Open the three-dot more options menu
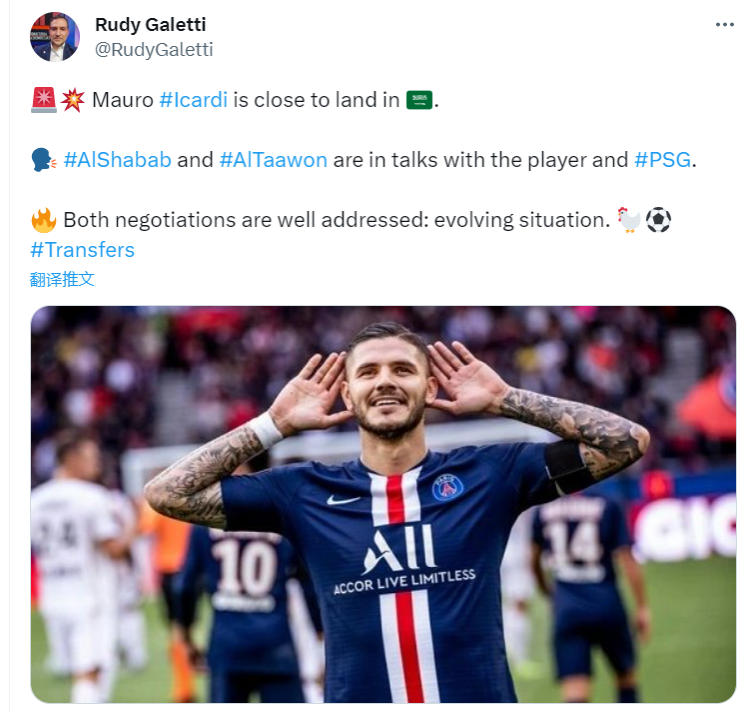The width and height of the screenshot is (754, 712). (x=724, y=25)
